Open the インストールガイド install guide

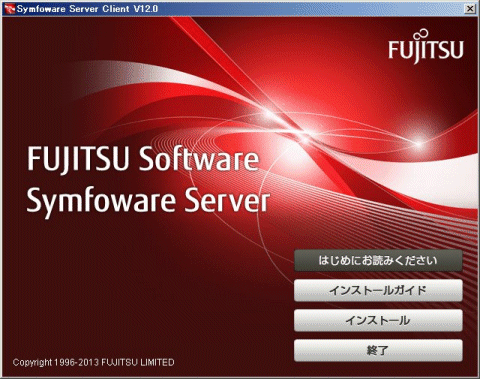point(378,290)
